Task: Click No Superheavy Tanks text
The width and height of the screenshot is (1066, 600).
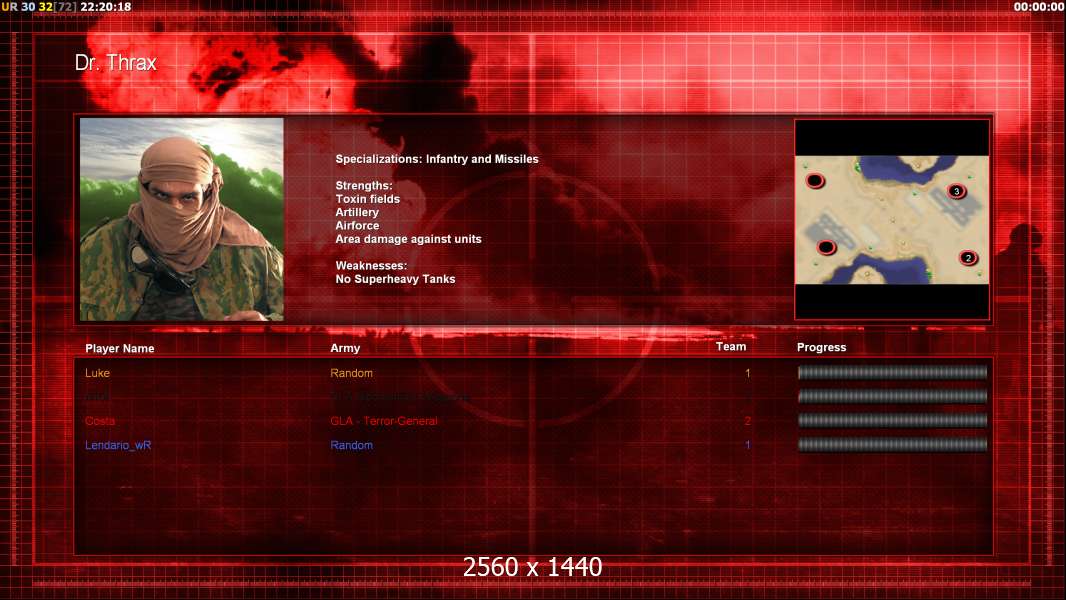Action: pyautogui.click(x=395, y=279)
